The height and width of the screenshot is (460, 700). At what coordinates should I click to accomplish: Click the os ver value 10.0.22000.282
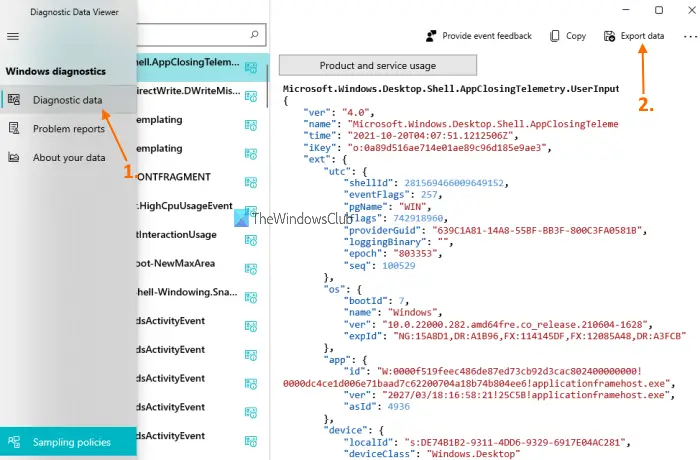(x=514, y=324)
